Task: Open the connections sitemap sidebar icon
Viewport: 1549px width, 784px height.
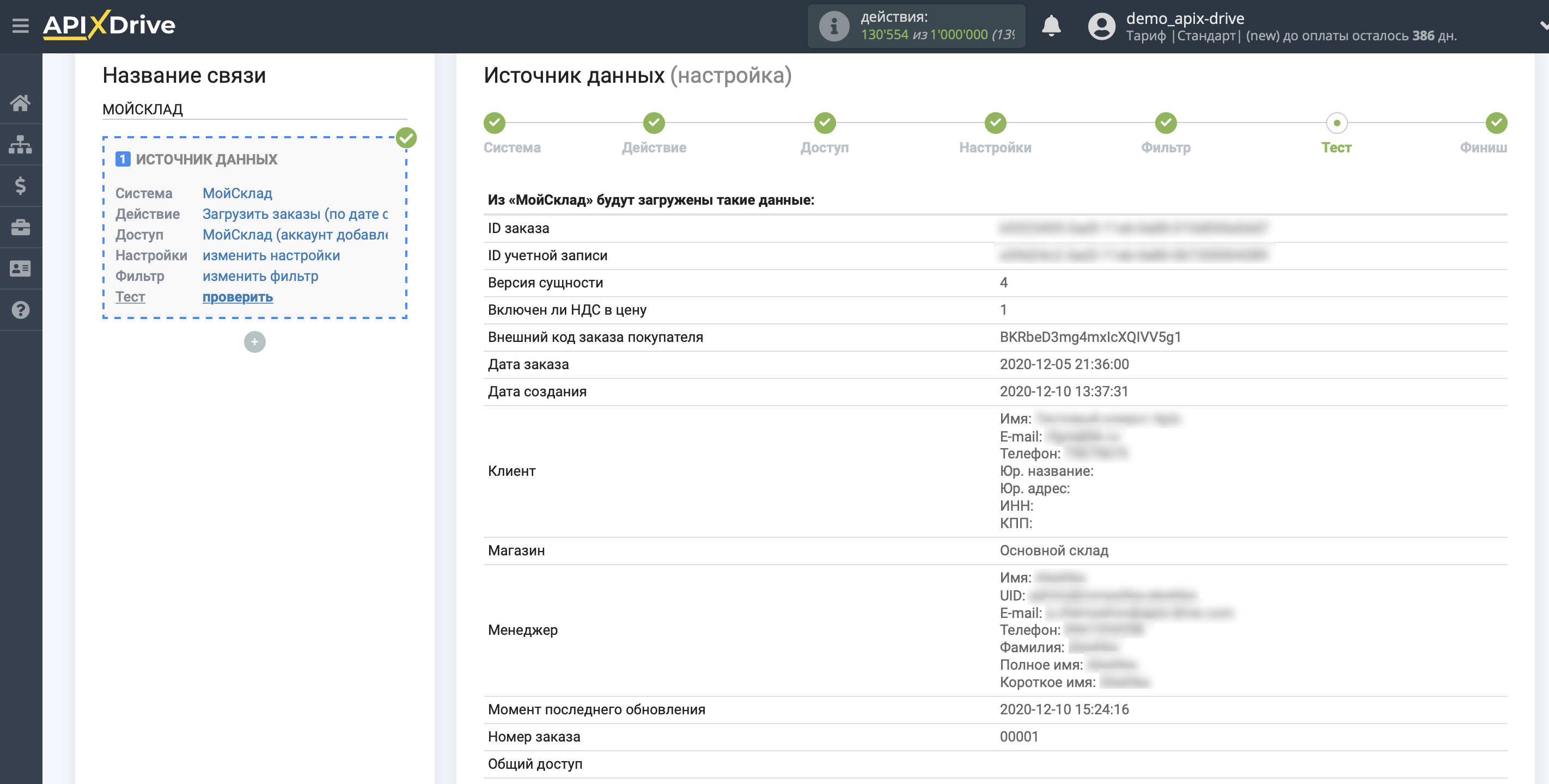Action: pos(21,144)
